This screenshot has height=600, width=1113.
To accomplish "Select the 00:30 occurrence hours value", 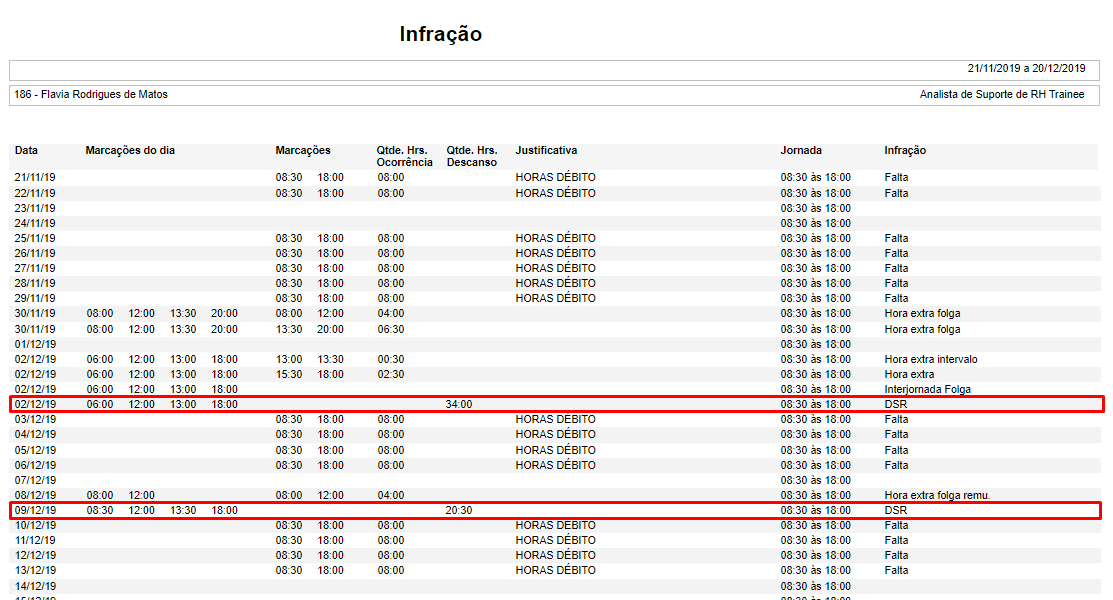I will (x=391, y=359).
